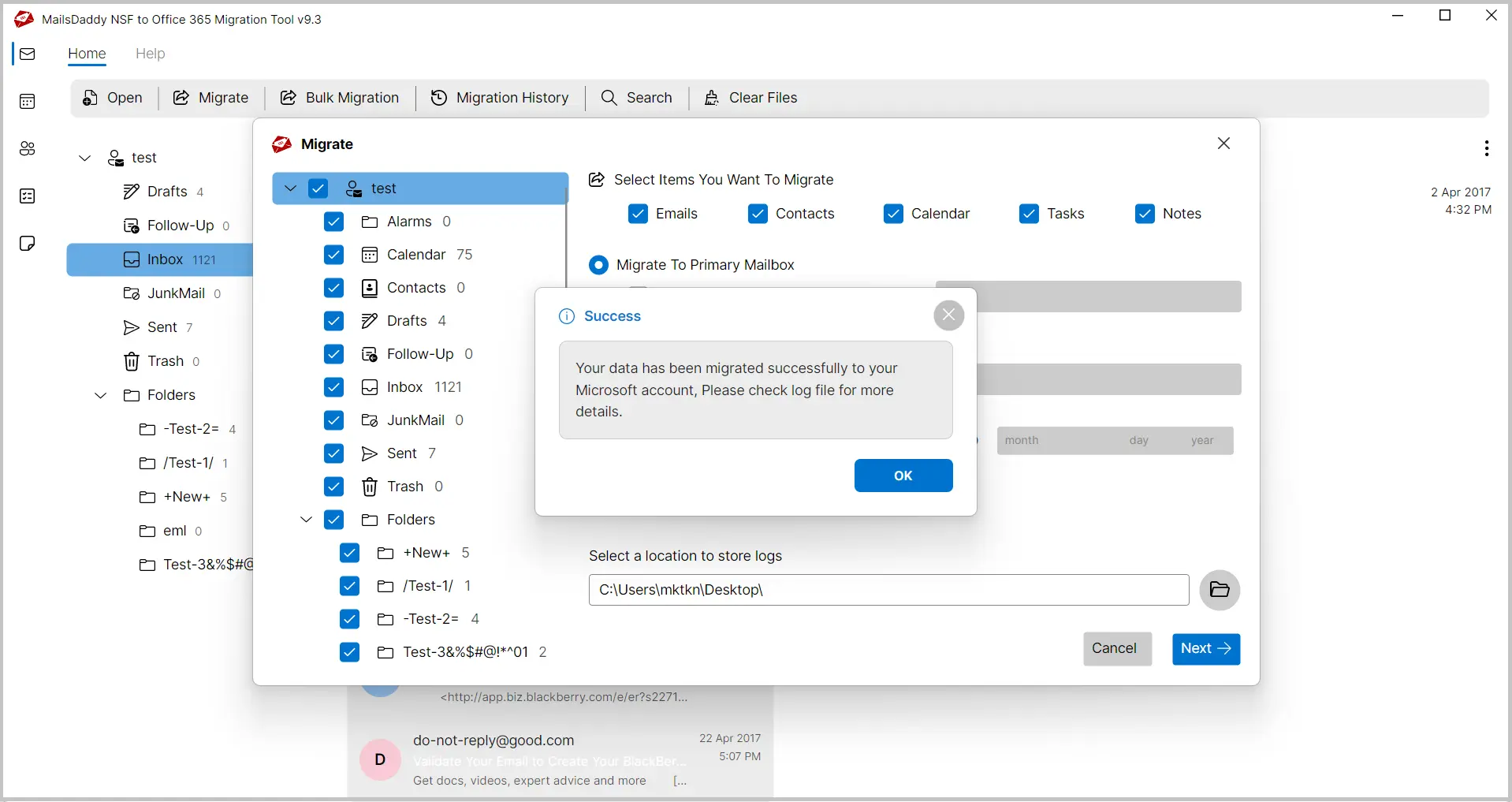Image resolution: width=1512 pixels, height=802 pixels.
Task: Click Next in the Migrate dialog
Action: [1205, 649]
